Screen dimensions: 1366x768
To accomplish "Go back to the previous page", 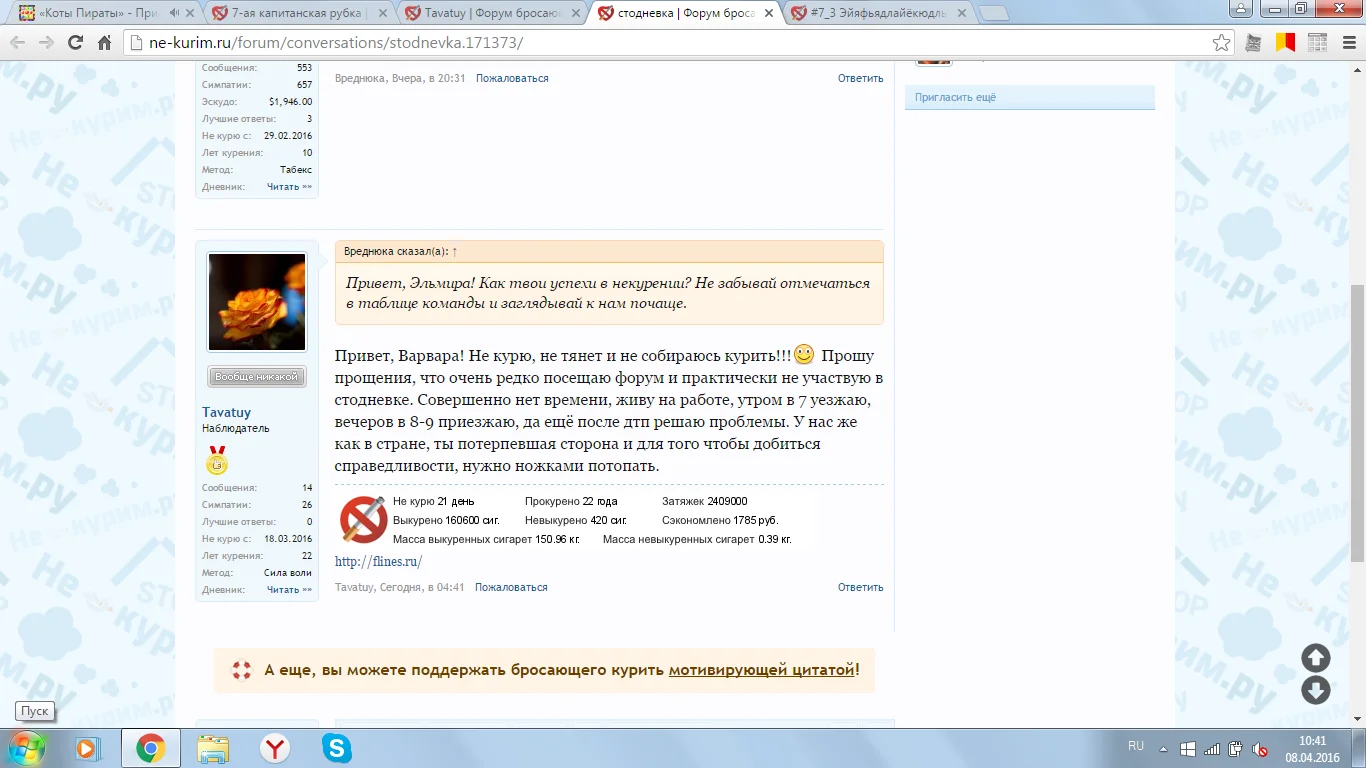I will (x=18, y=43).
